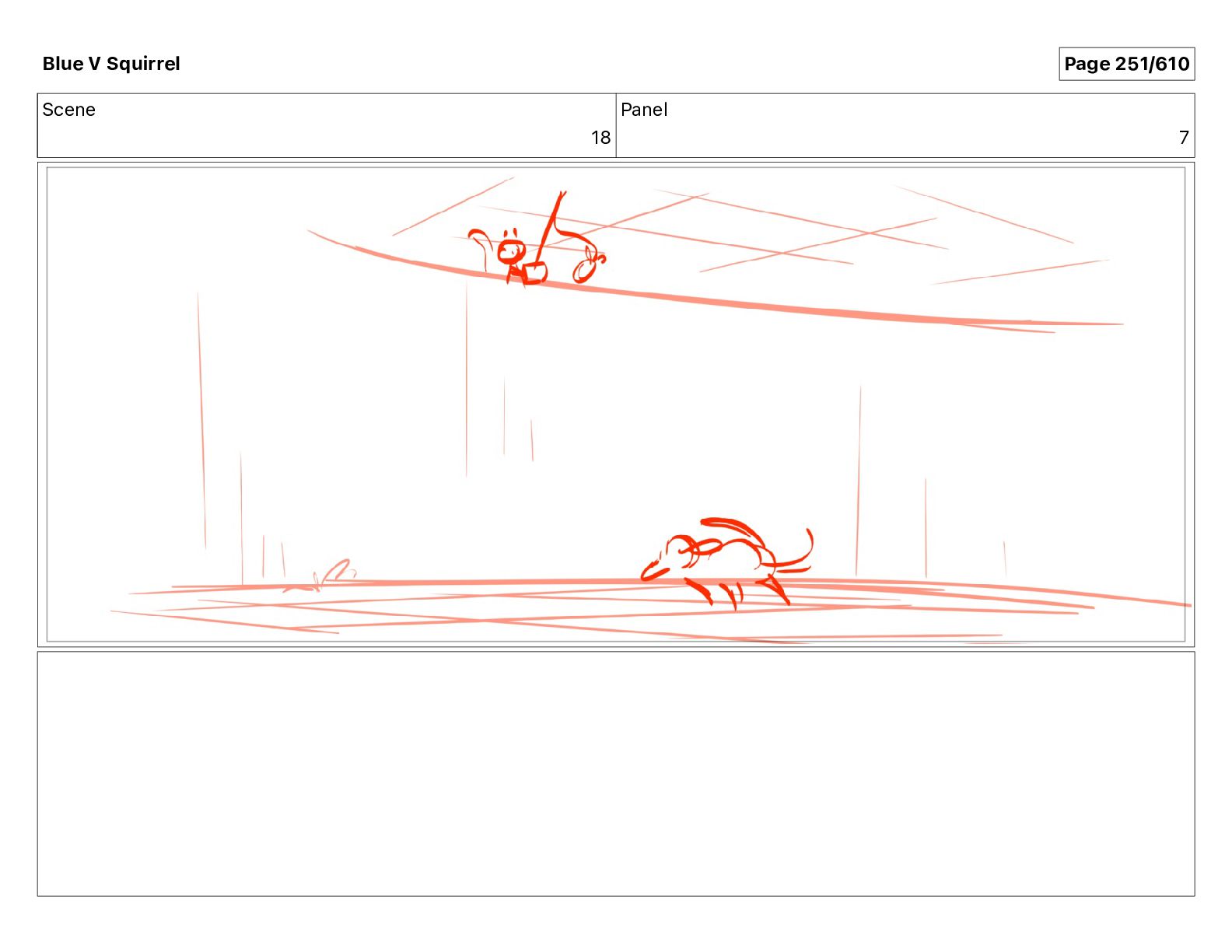Click the 'Scene' label
1232x952 pixels.
(x=69, y=110)
